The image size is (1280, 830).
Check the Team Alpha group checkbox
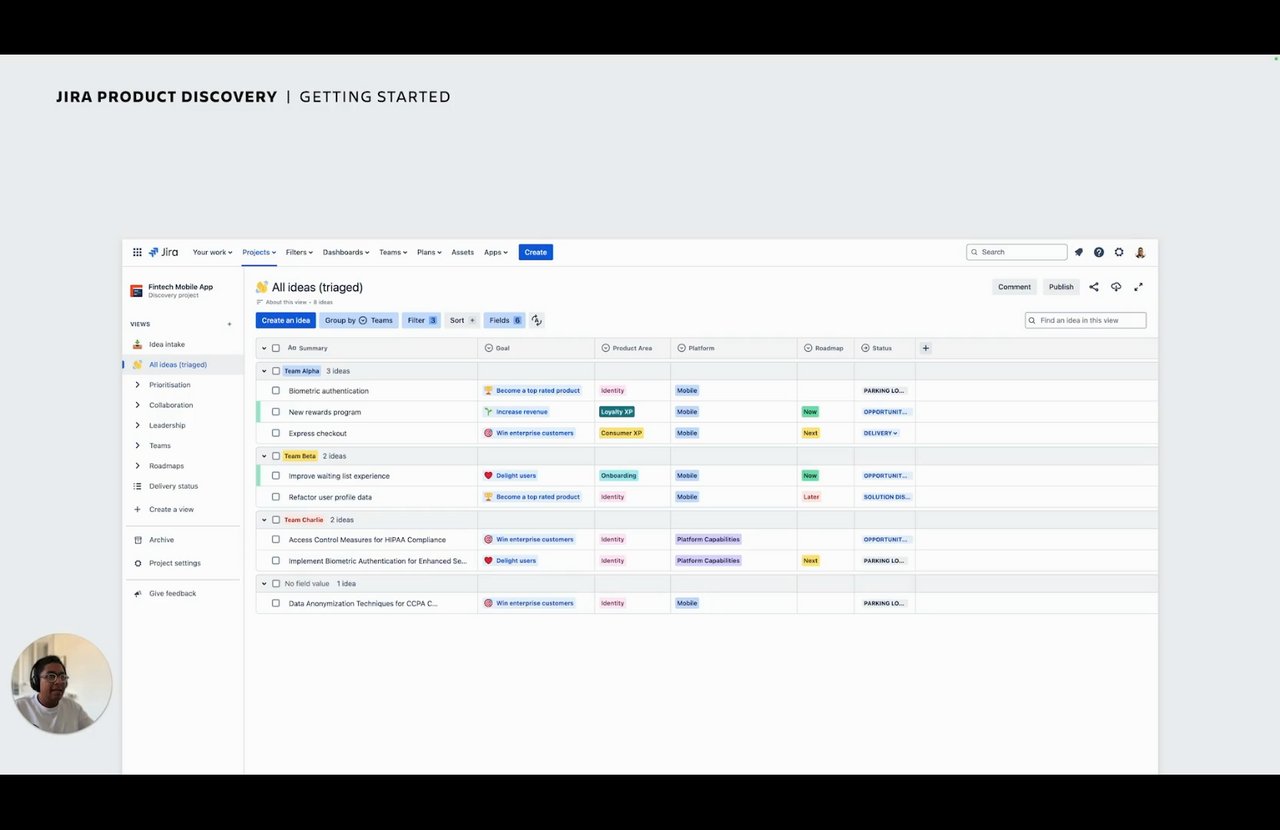tap(276, 371)
